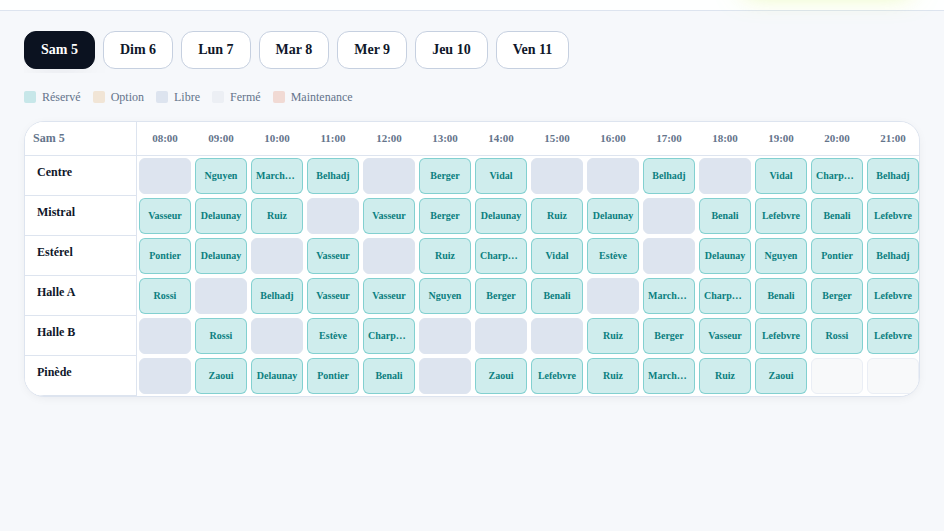Select free Halle B slot at 08:00
The image size is (944, 531).
pos(165,336)
